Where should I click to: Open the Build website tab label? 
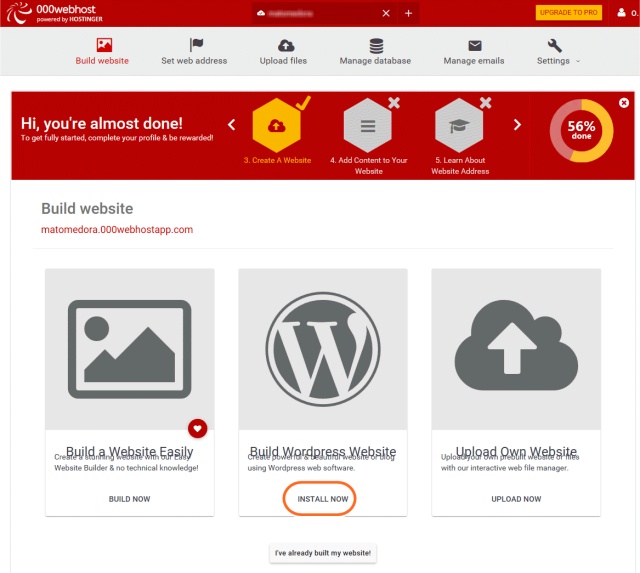click(102, 61)
